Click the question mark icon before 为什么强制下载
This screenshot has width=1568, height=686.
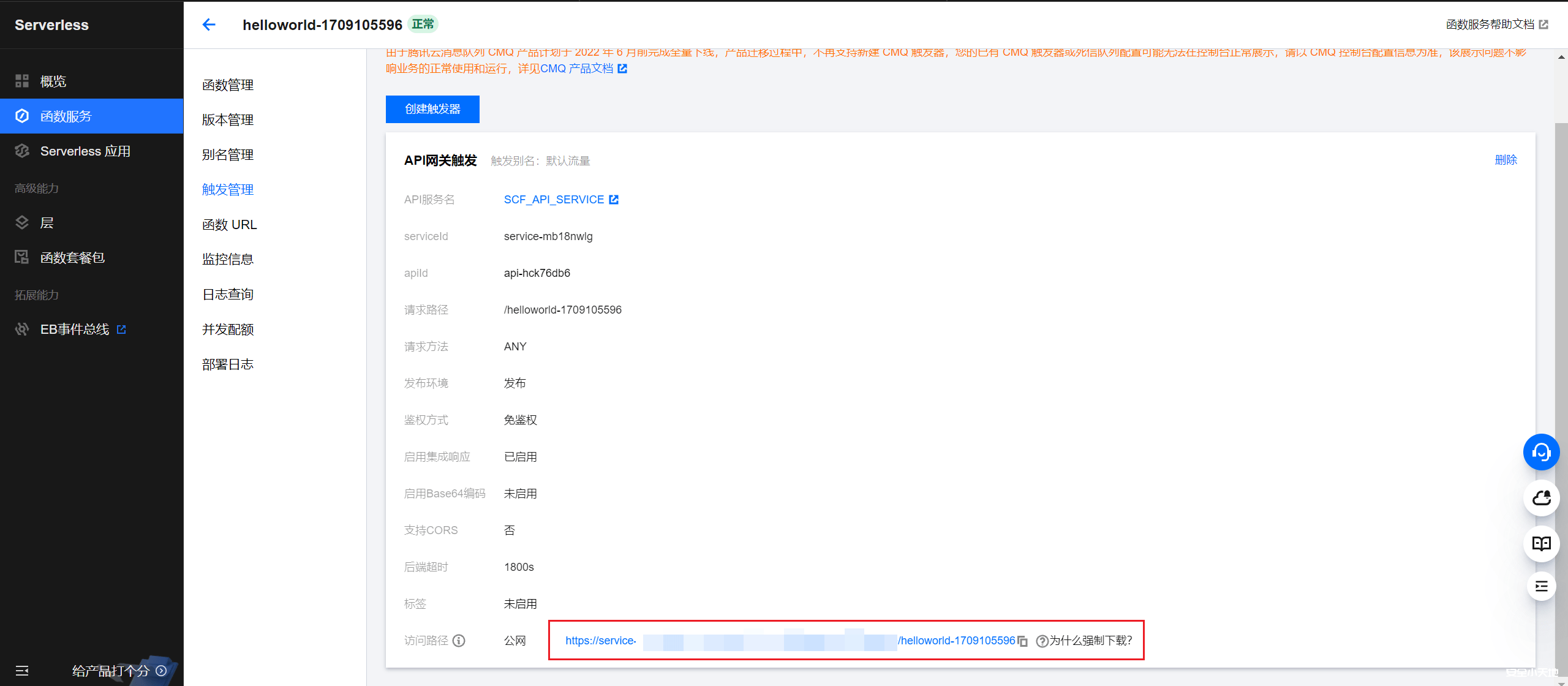[x=1041, y=641]
